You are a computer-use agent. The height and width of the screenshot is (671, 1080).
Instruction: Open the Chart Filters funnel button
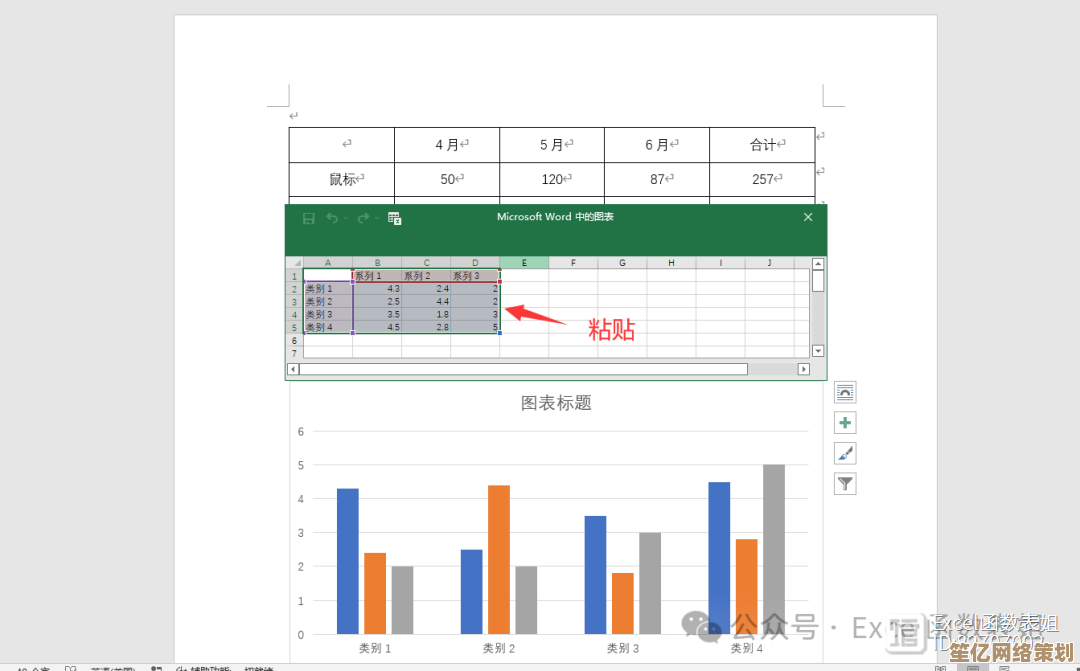[x=845, y=484]
